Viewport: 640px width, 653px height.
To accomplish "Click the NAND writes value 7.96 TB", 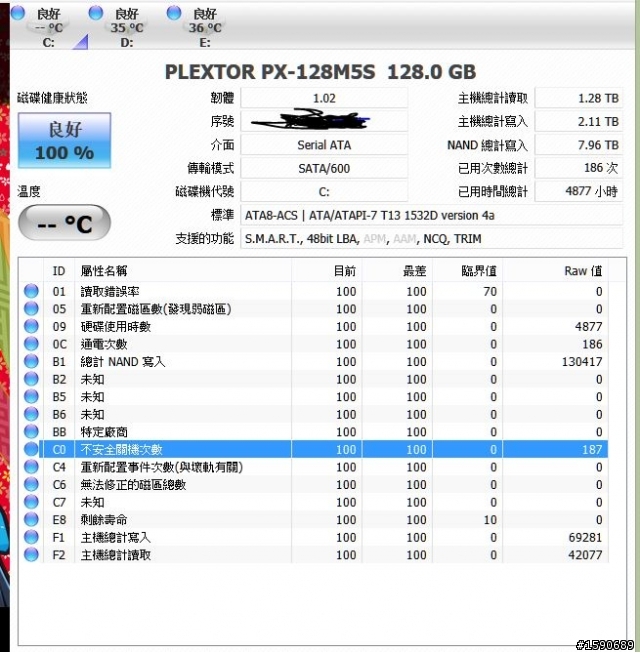I will [x=579, y=145].
